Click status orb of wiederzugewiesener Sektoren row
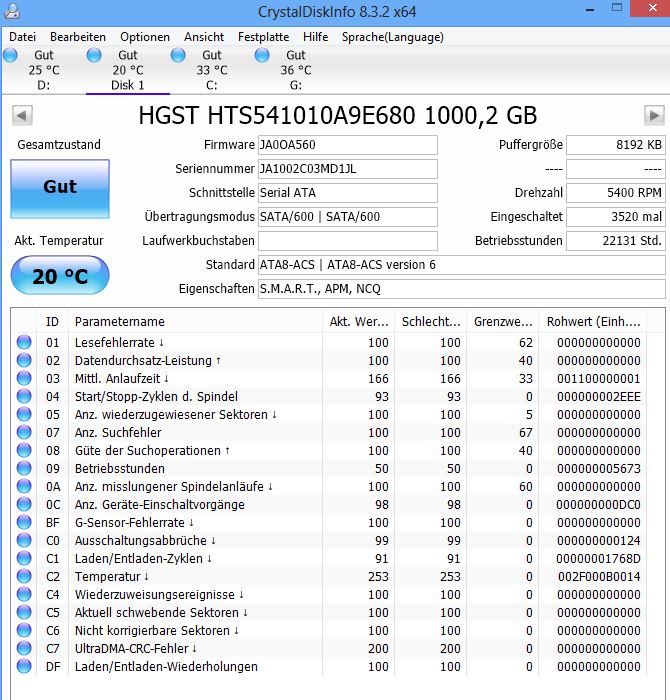The image size is (670, 700). [24, 414]
